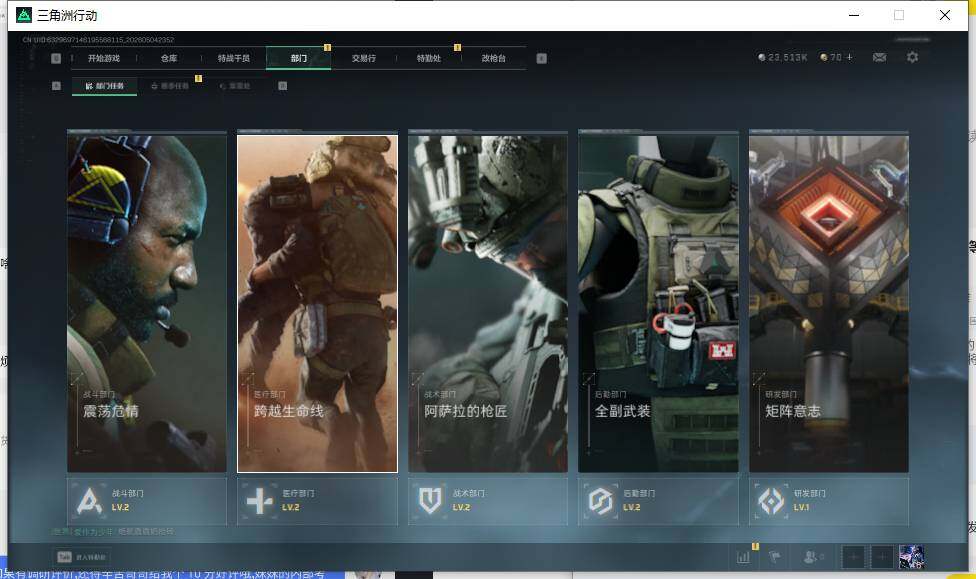Click the 23,513K currency balance

pos(783,57)
